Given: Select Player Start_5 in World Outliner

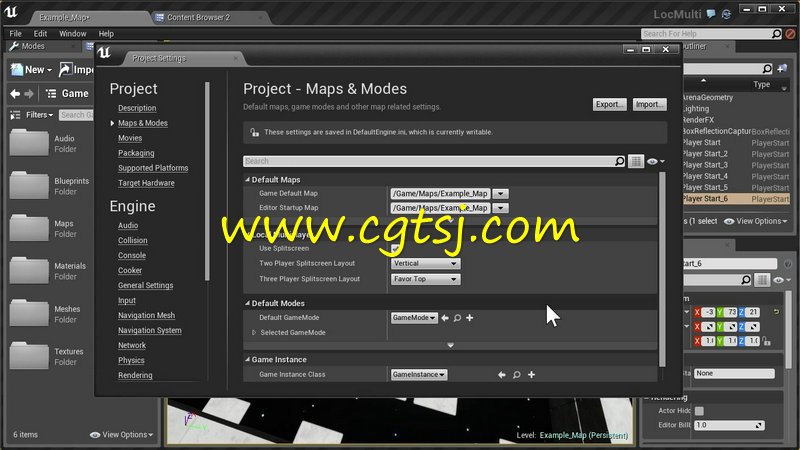Looking at the screenshot, I should (x=736, y=187).
